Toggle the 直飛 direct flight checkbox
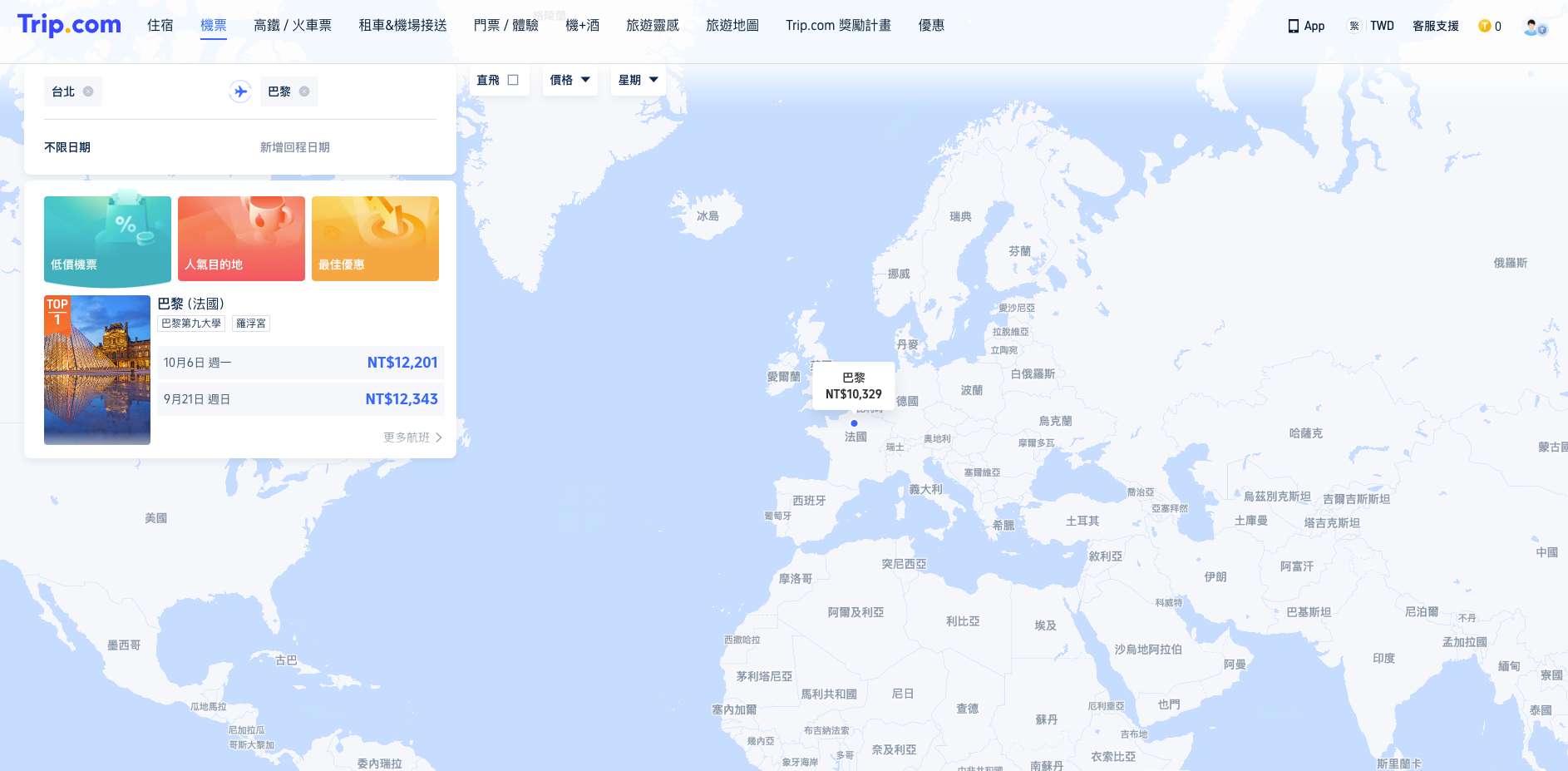Image resolution: width=1568 pixels, height=771 pixels. (x=513, y=80)
